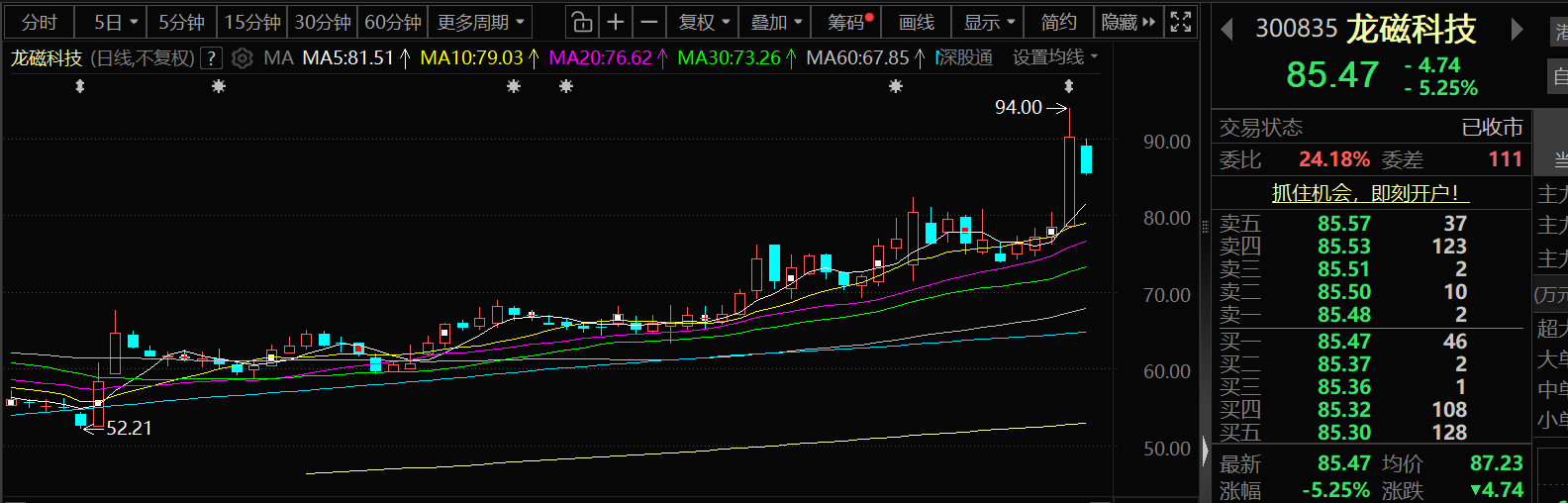
Task: Open MA indicator settings gear icon
Action: click(x=243, y=58)
